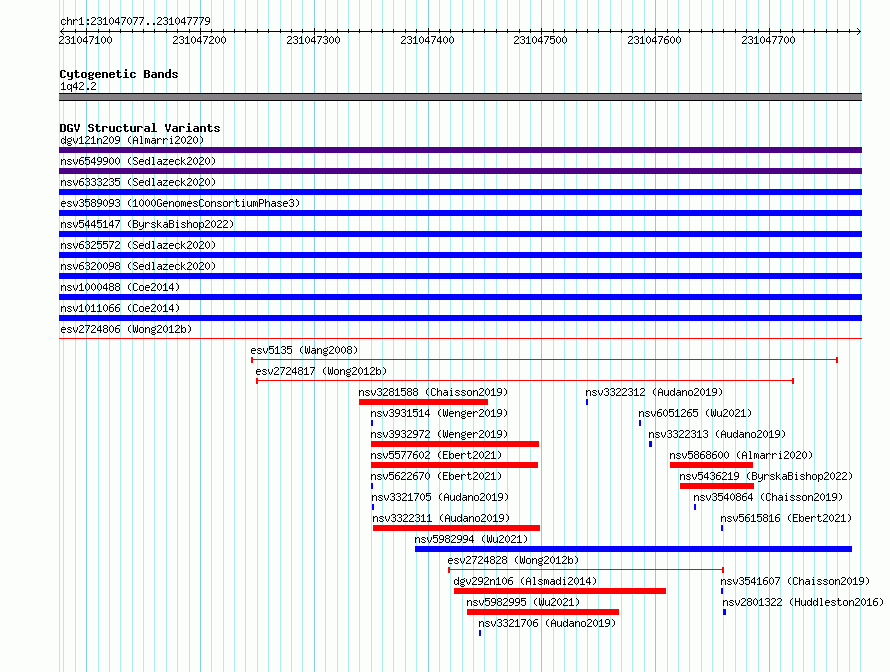Click nsv5577602 (Ebert2021) label
The image size is (890, 672).
click(436, 455)
